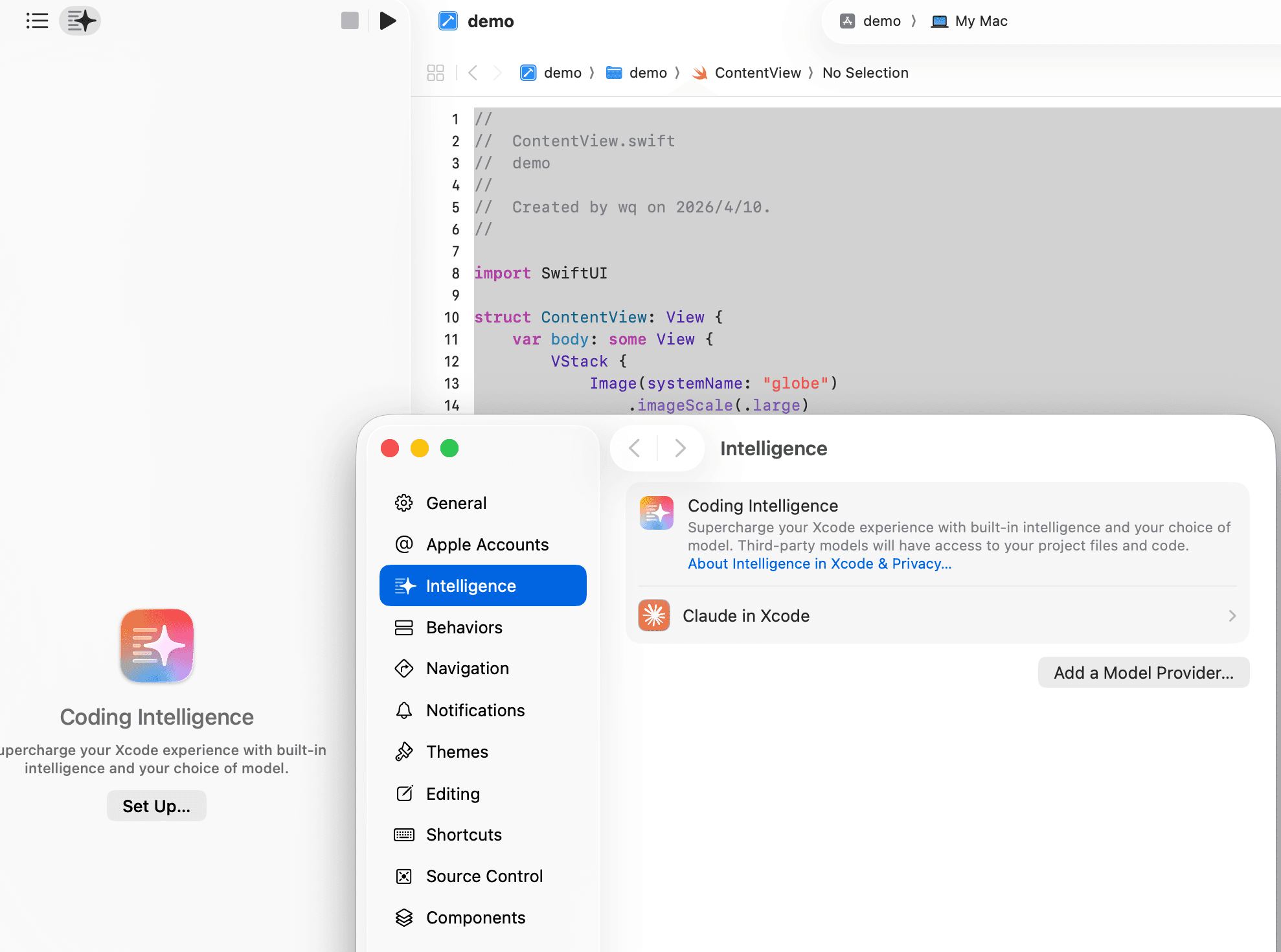Click the Claude in Xcode icon
The width and height of the screenshot is (1281, 952).
654,615
